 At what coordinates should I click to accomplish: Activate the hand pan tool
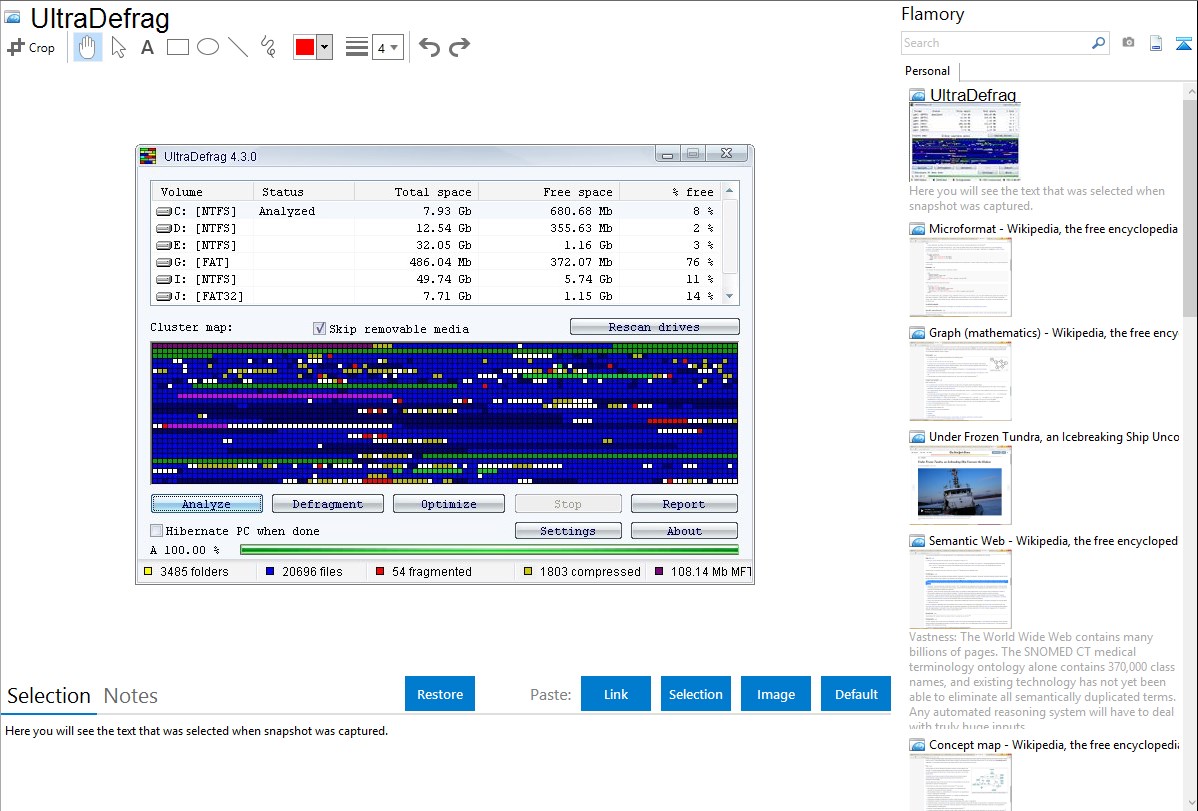click(88, 47)
